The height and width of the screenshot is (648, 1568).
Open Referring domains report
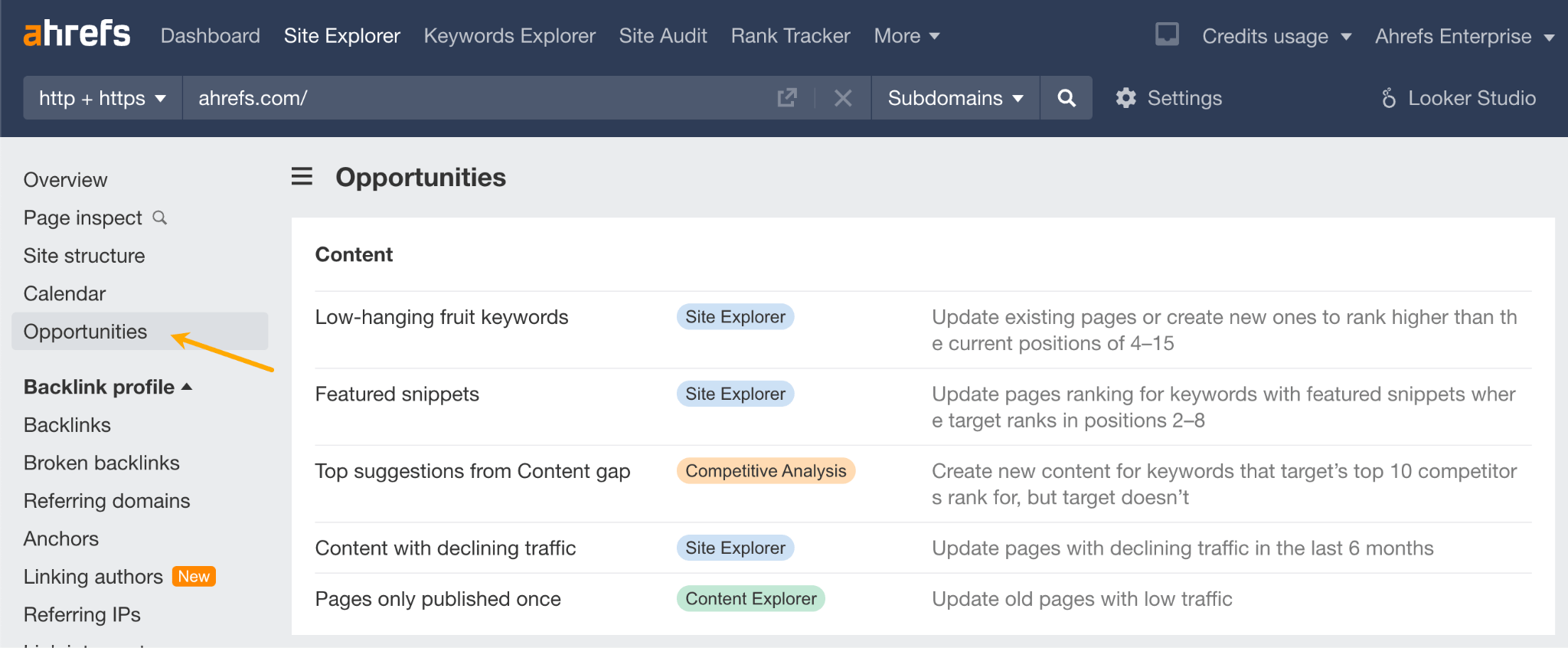tap(107, 501)
